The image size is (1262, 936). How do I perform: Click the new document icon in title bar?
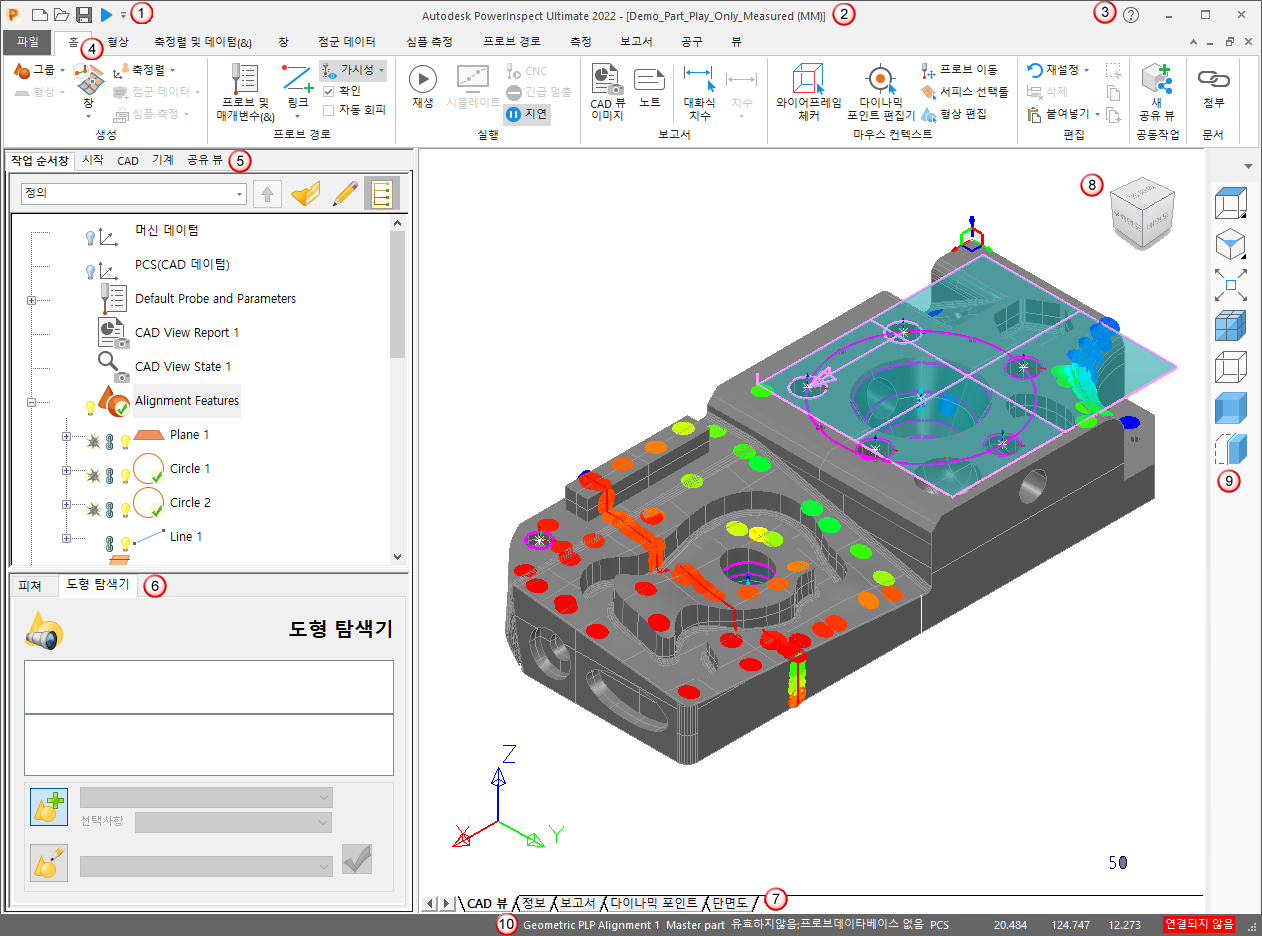tap(40, 15)
